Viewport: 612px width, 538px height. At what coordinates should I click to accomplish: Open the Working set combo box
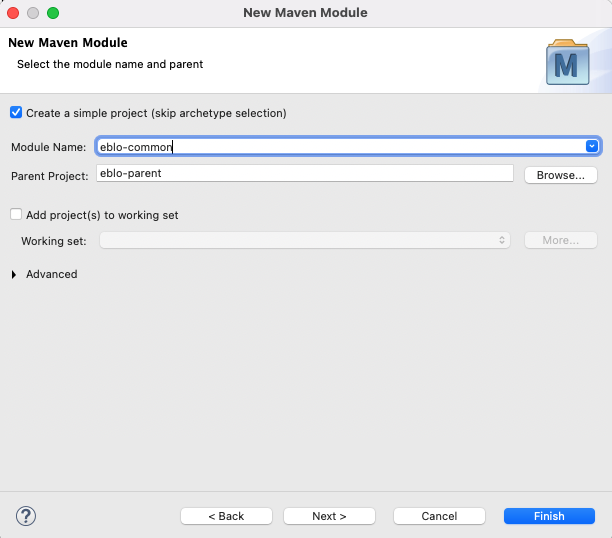pos(304,240)
